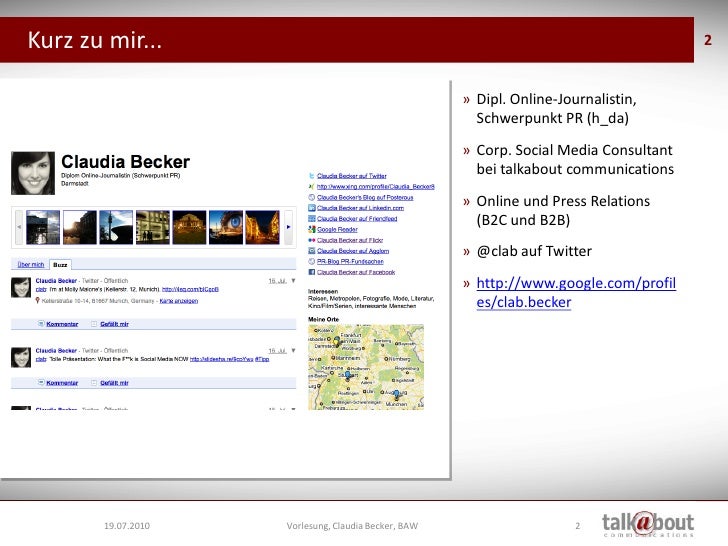Open the Google Reader link
728x546 pixels.
(337, 229)
